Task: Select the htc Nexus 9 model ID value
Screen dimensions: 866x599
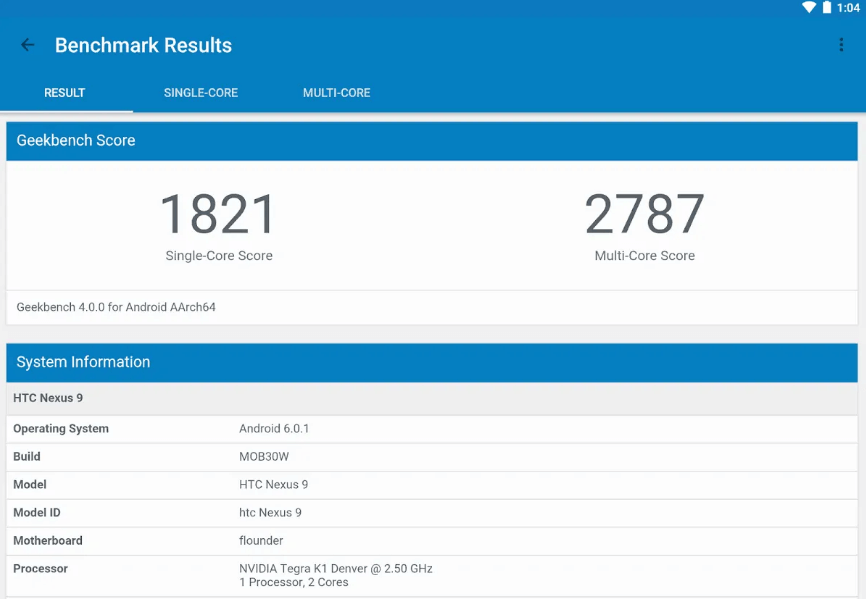Action: (x=270, y=513)
